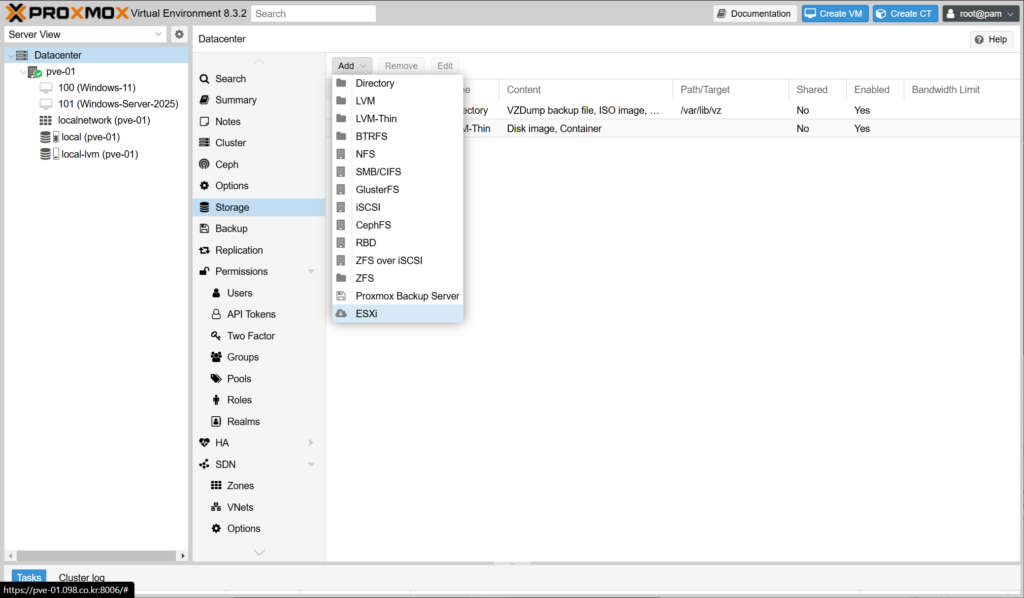Screen dimensions: 1024x598
Task: Click the API Tokens user icon
Action: tap(216, 314)
